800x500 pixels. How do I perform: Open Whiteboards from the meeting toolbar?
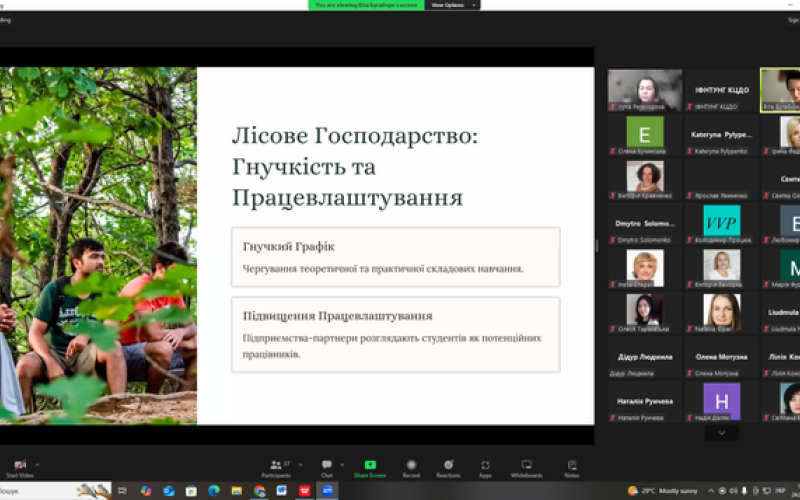(x=527, y=468)
